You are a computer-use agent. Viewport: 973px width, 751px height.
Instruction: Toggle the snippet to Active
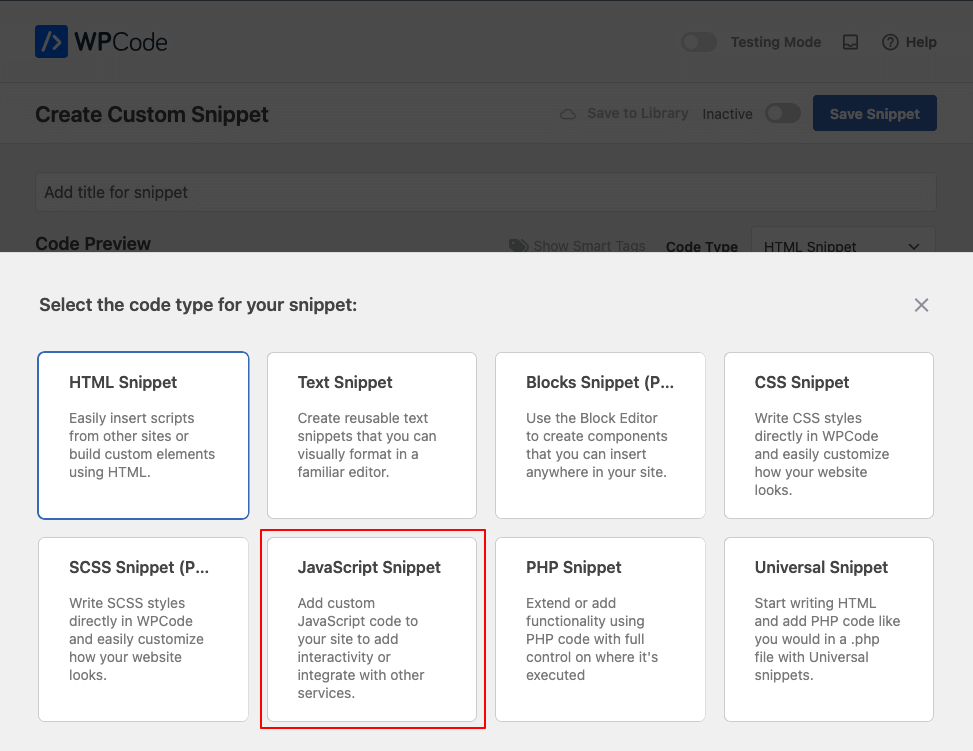[783, 113]
